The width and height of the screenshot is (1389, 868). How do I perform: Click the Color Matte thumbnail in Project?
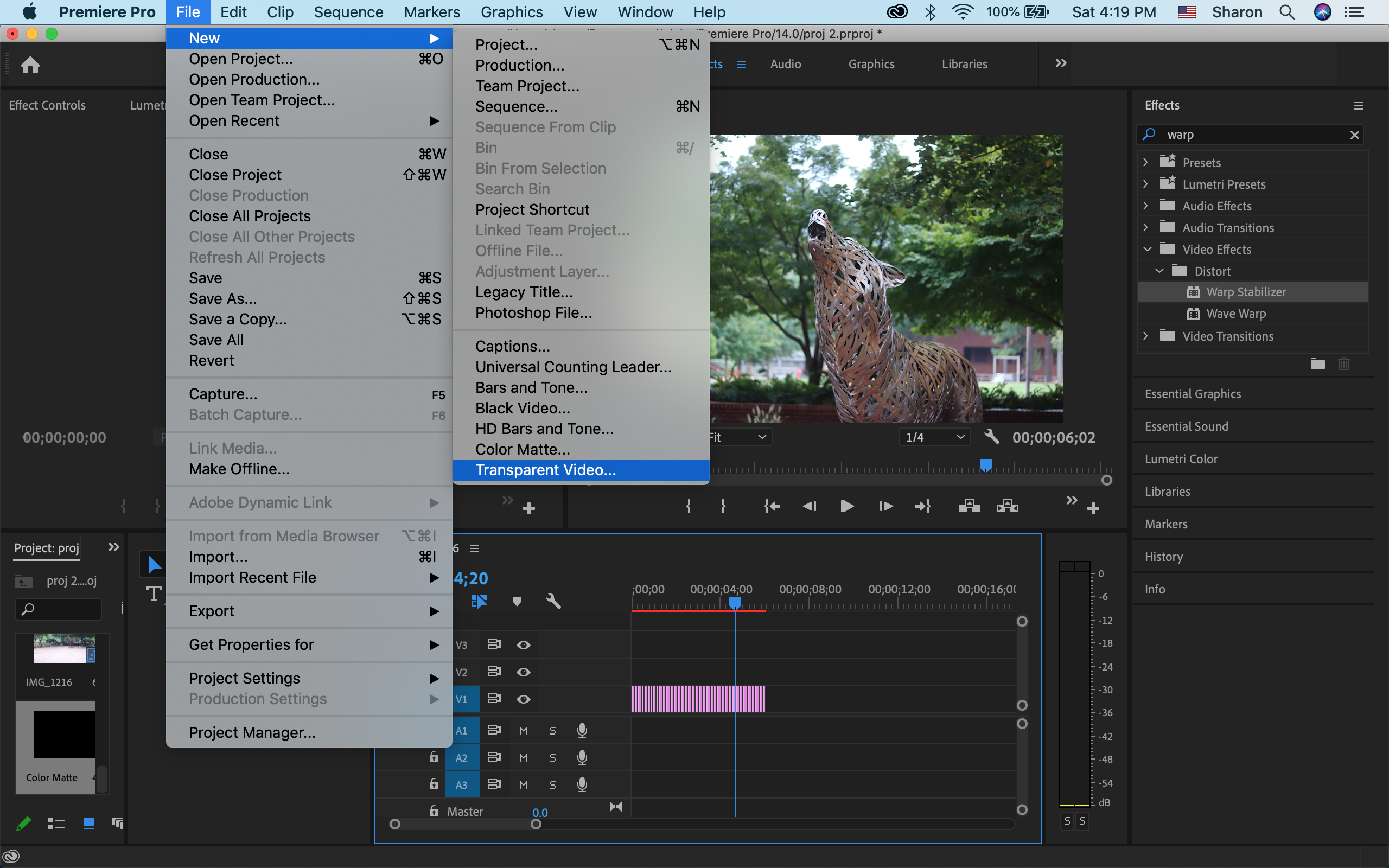tap(63, 734)
